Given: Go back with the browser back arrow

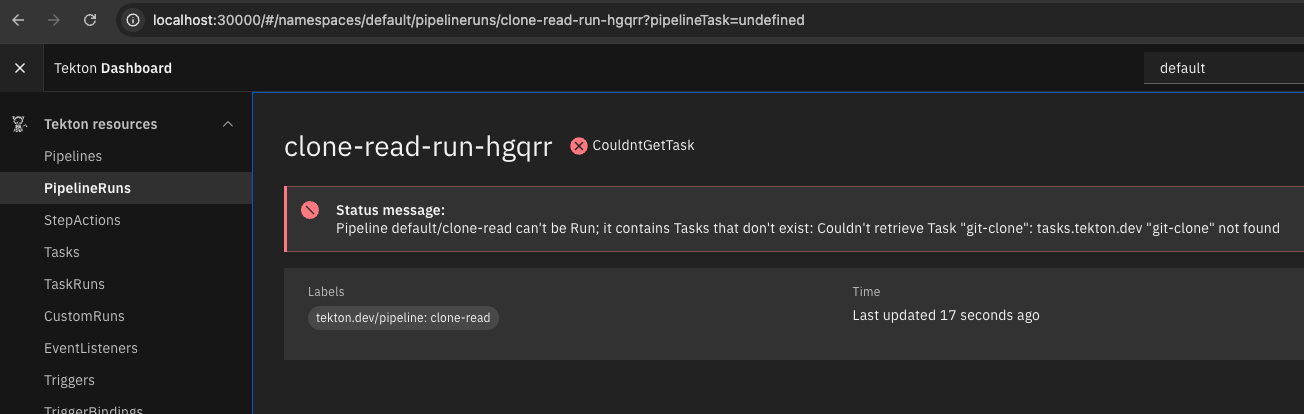Looking at the screenshot, I should coord(18,20).
